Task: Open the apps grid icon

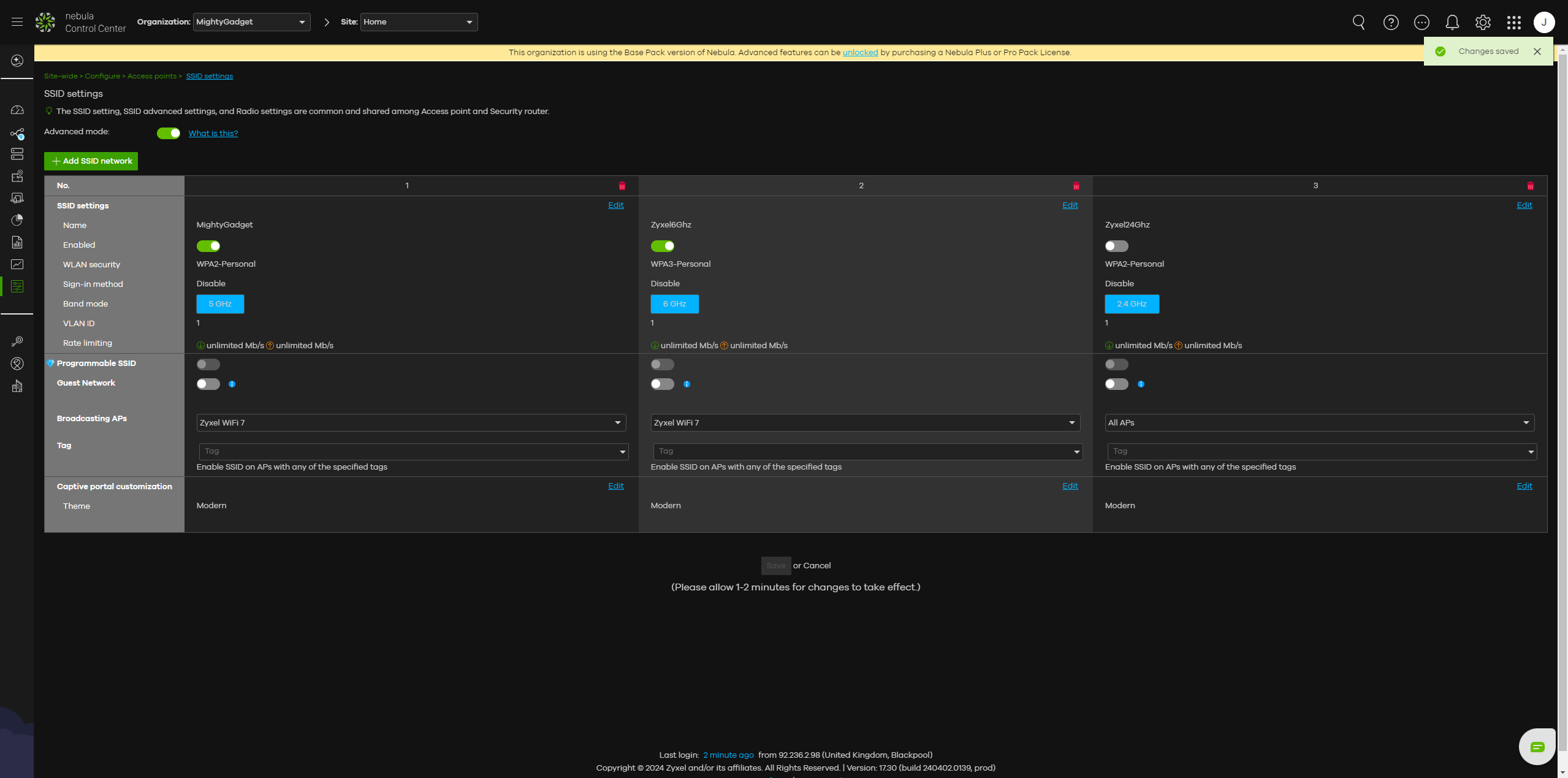Action: (1513, 23)
